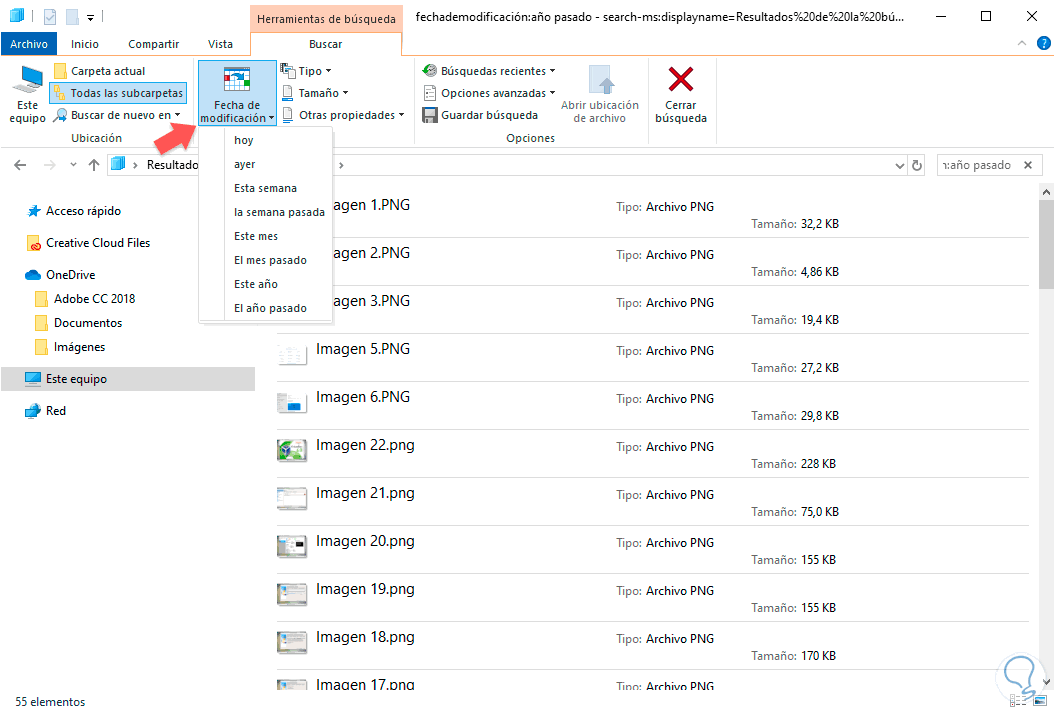
Task: Open Buscar de nuevo en dropdown
Action: click(119, 115)
